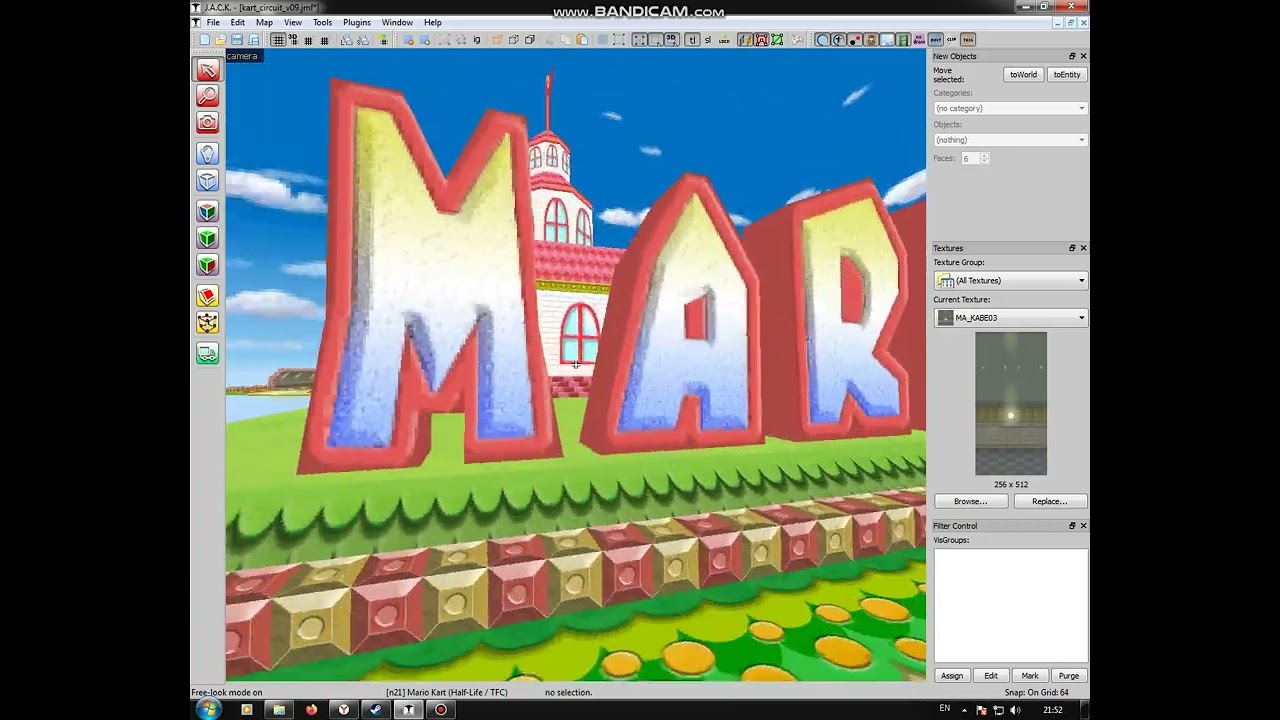
Task: Click the Paste toolbar icon
Action: (582, 40)
